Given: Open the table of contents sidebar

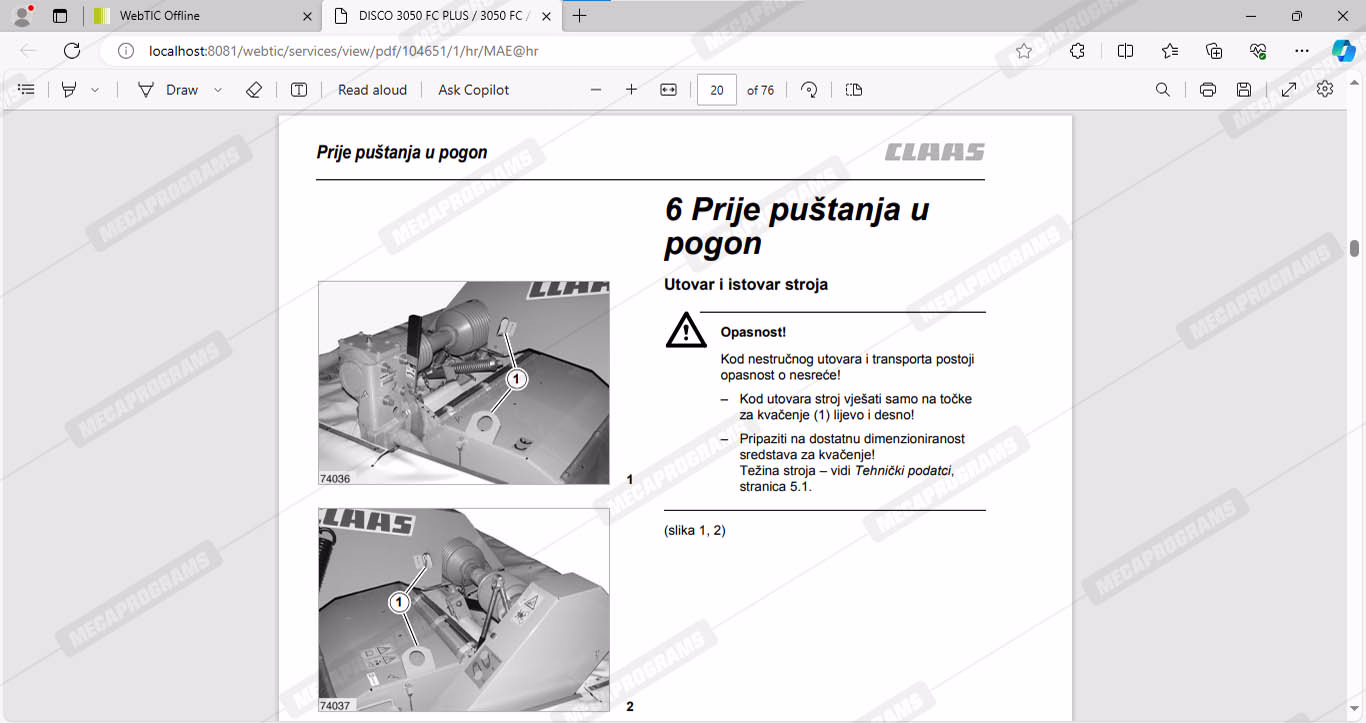Looking at the screenshot, I should pos(27,90).
